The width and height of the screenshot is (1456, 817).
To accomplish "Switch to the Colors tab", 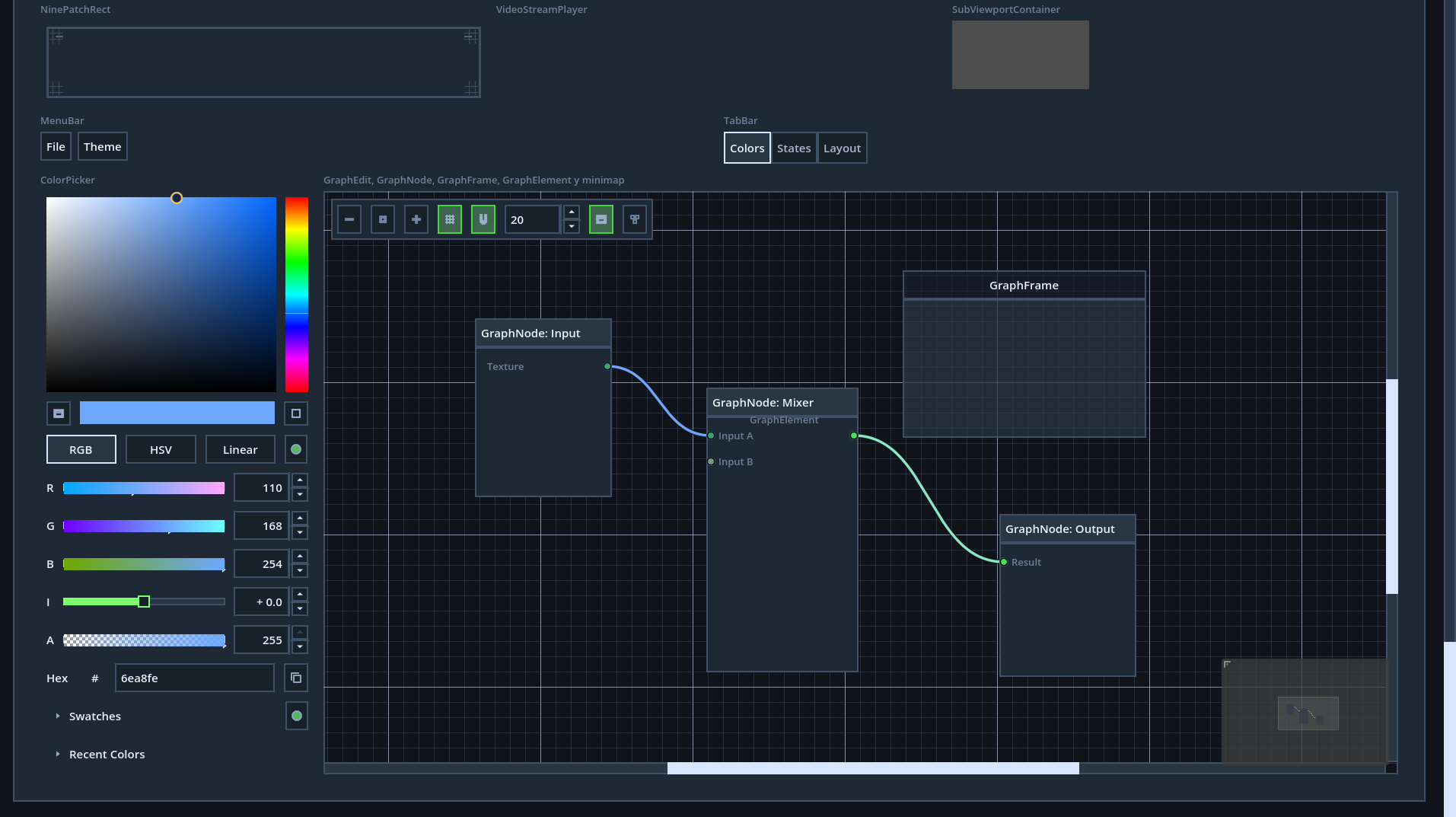I will tap(747, 148).
